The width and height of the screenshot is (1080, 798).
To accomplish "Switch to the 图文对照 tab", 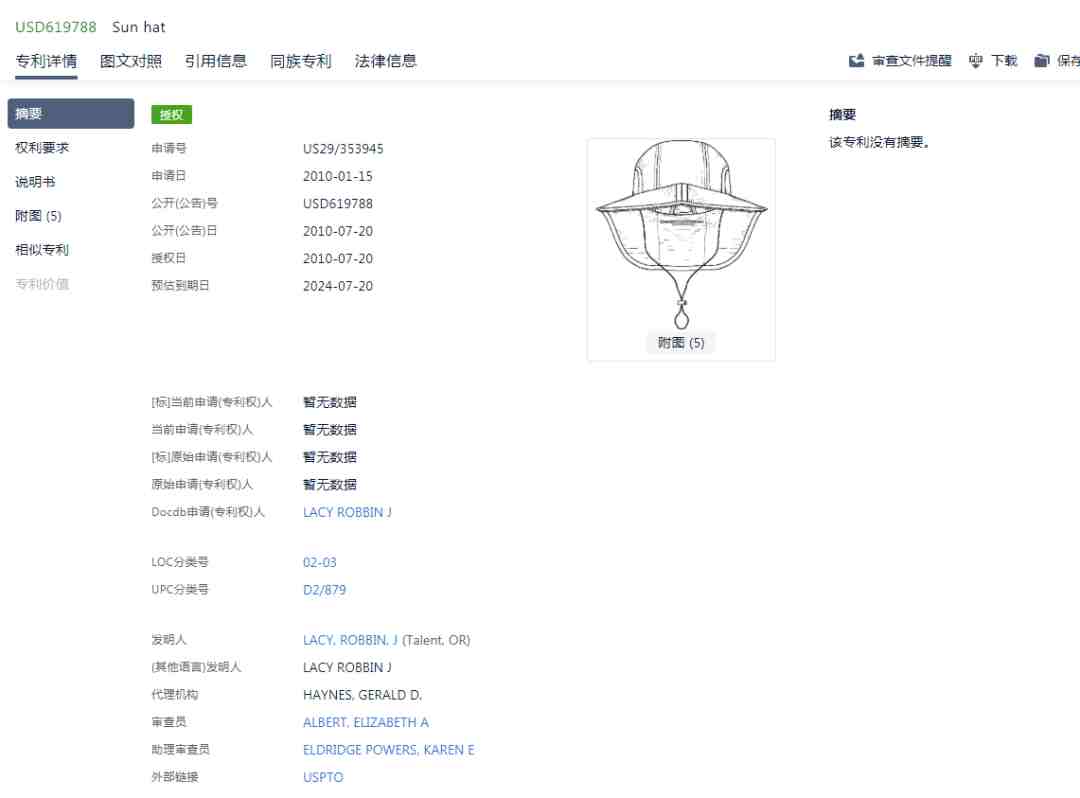I will (x=131, y=61).
